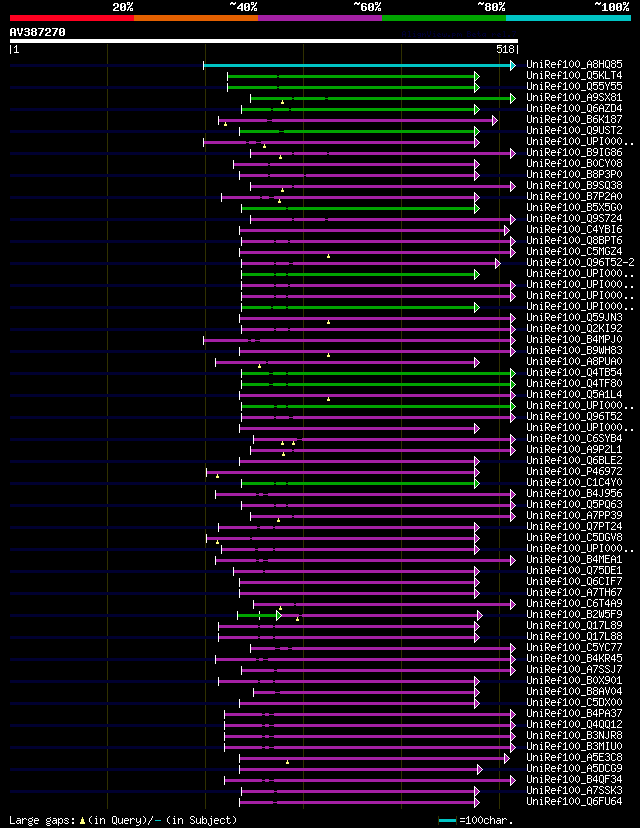Viewport: 640px width, 828px height.
Task: Select the UniRef100_B9SQ38 label
Action: (x=575, y=185)
